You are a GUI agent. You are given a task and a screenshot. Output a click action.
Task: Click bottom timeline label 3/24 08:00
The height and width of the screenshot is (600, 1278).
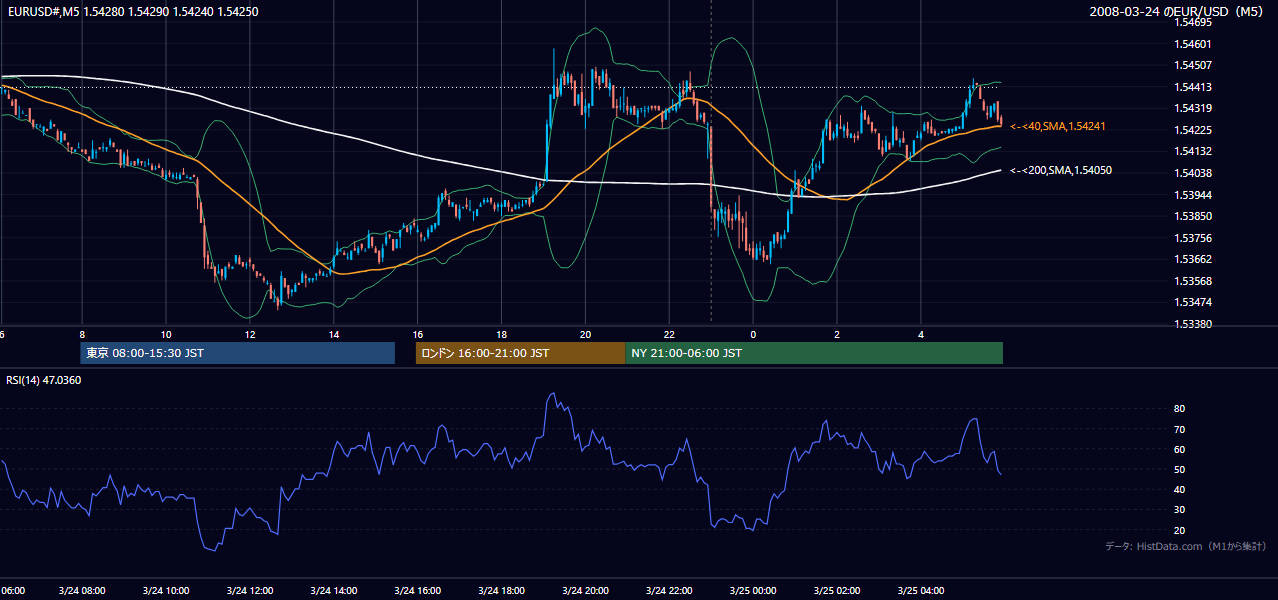[x=82, y=591]
